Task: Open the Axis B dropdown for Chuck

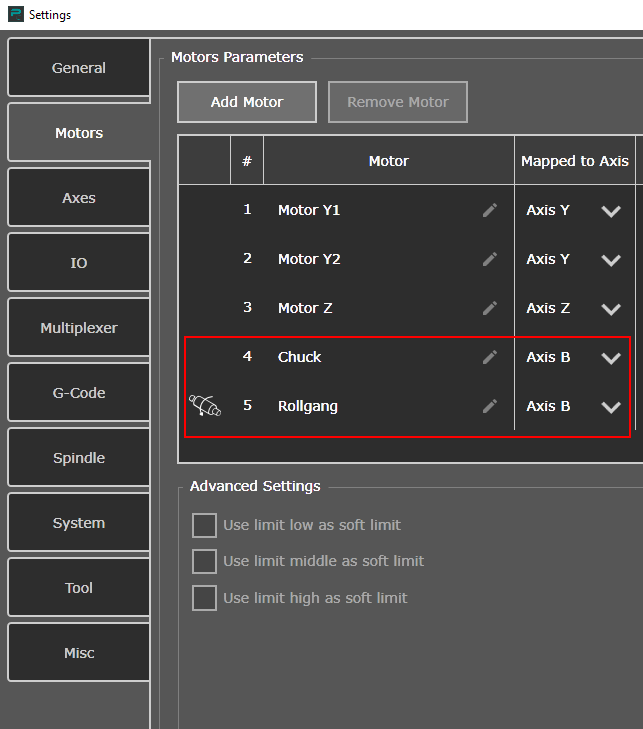Action: 610,358
